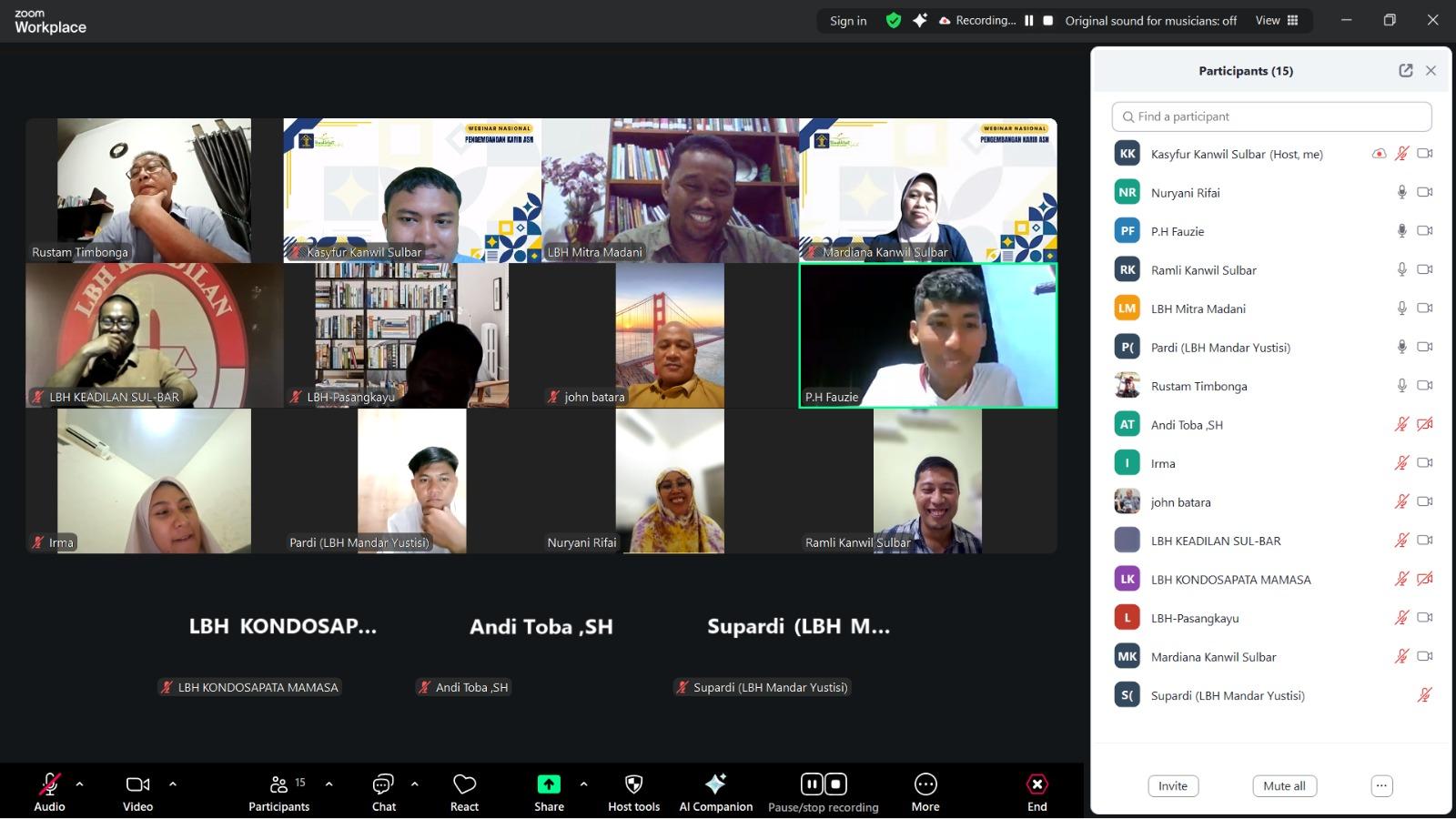1456x819 pixels.
Task: Open Host tools shield icon
Action: 634,784
